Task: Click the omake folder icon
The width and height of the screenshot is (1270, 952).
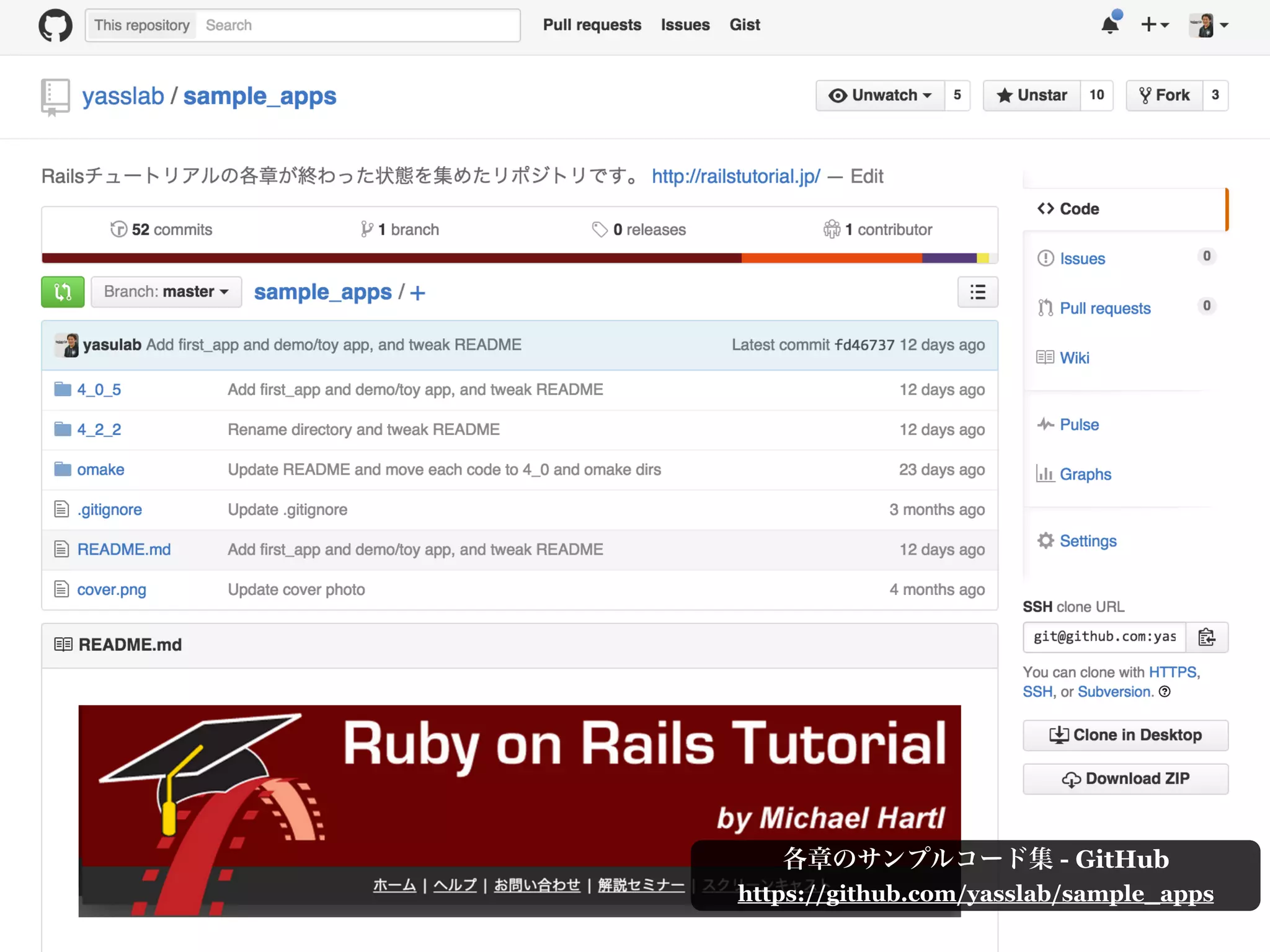Action: pyautogui.click(x=63, y=469)
